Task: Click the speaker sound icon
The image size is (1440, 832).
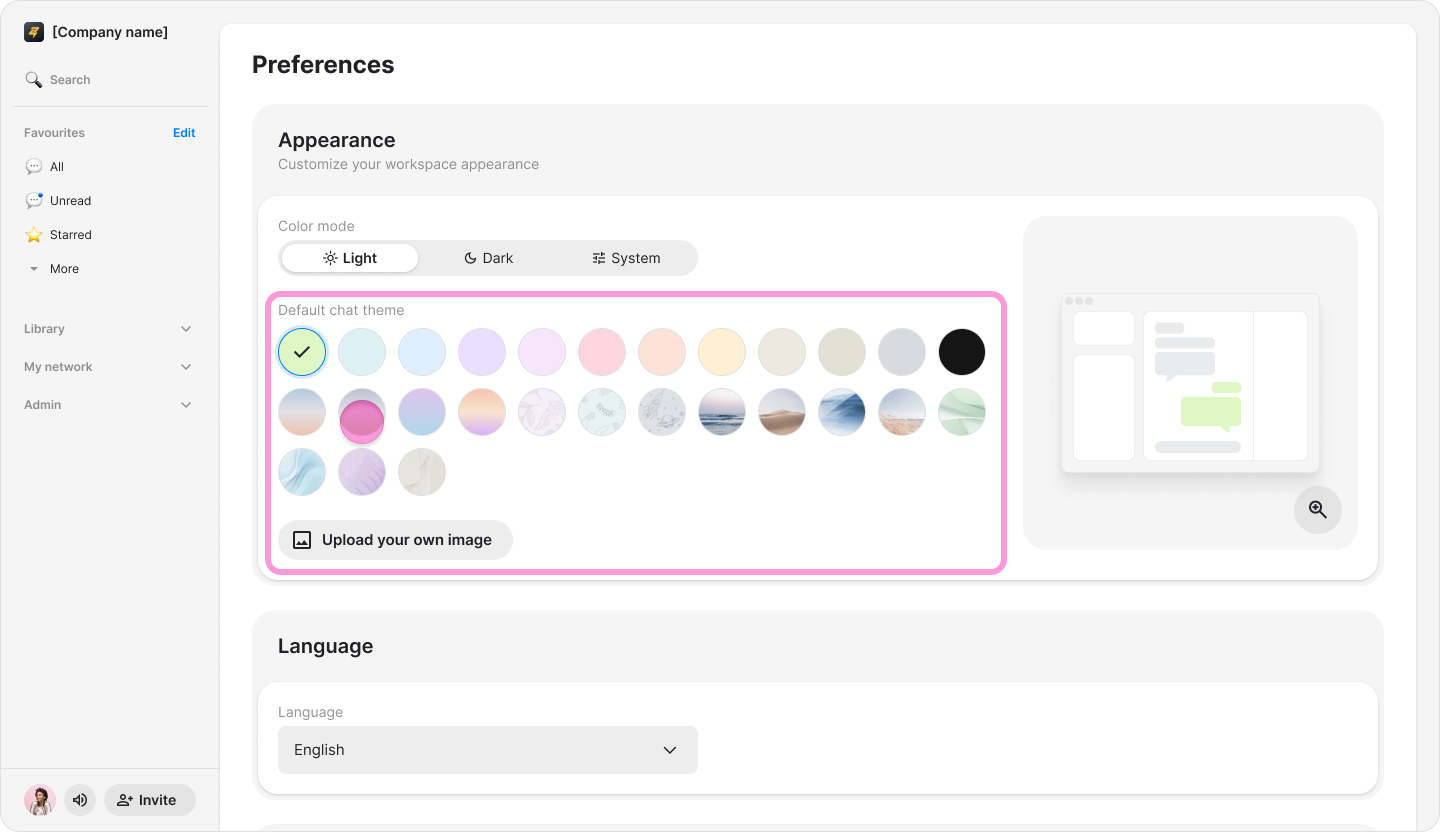Action: point(80,800)
